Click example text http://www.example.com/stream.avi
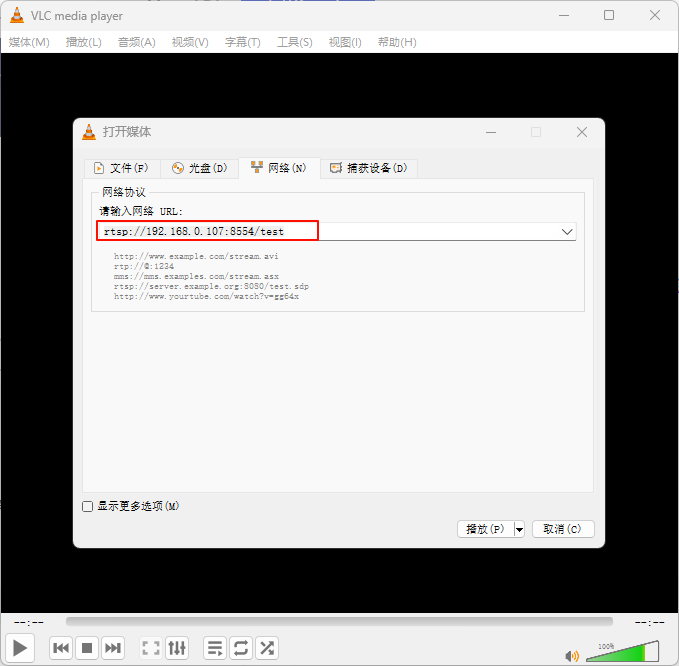Image resolution: width=679 pixels, height=666 pixels. (x=196, y=256)
